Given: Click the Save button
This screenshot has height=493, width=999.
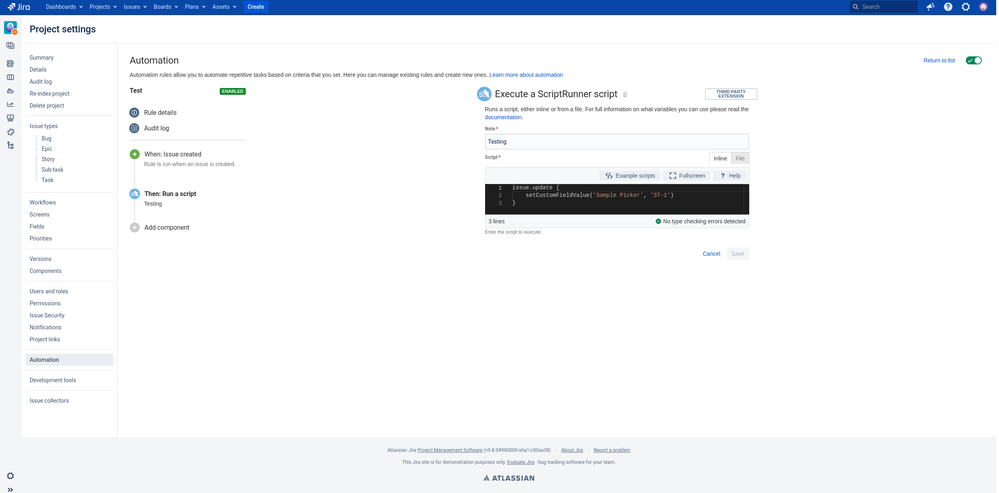Looking at the screenshot, I should click(738, 254).
